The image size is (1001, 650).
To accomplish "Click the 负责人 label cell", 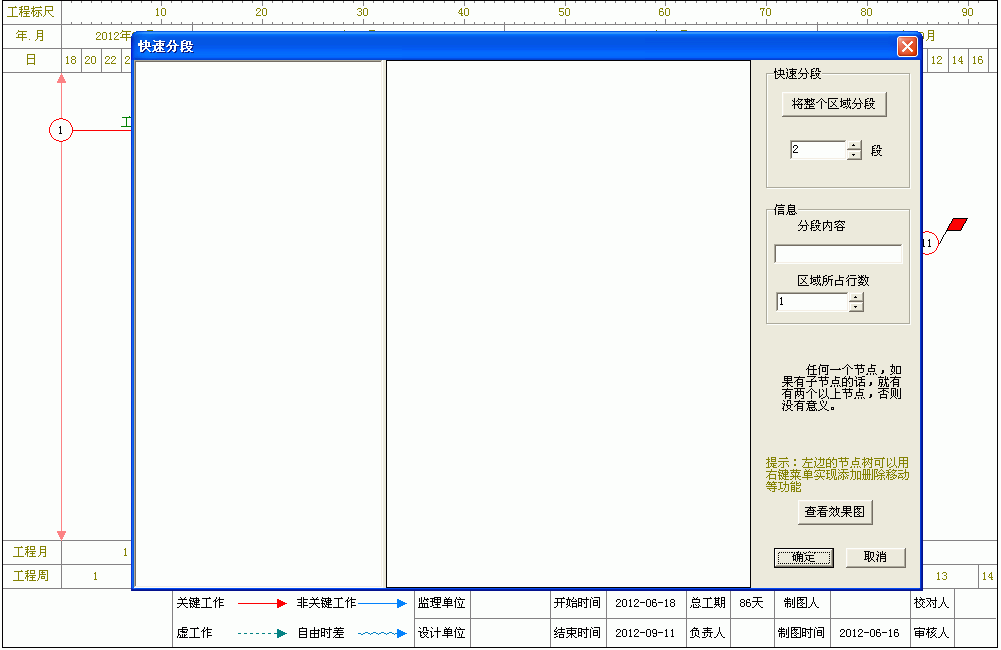I will 708,633.
